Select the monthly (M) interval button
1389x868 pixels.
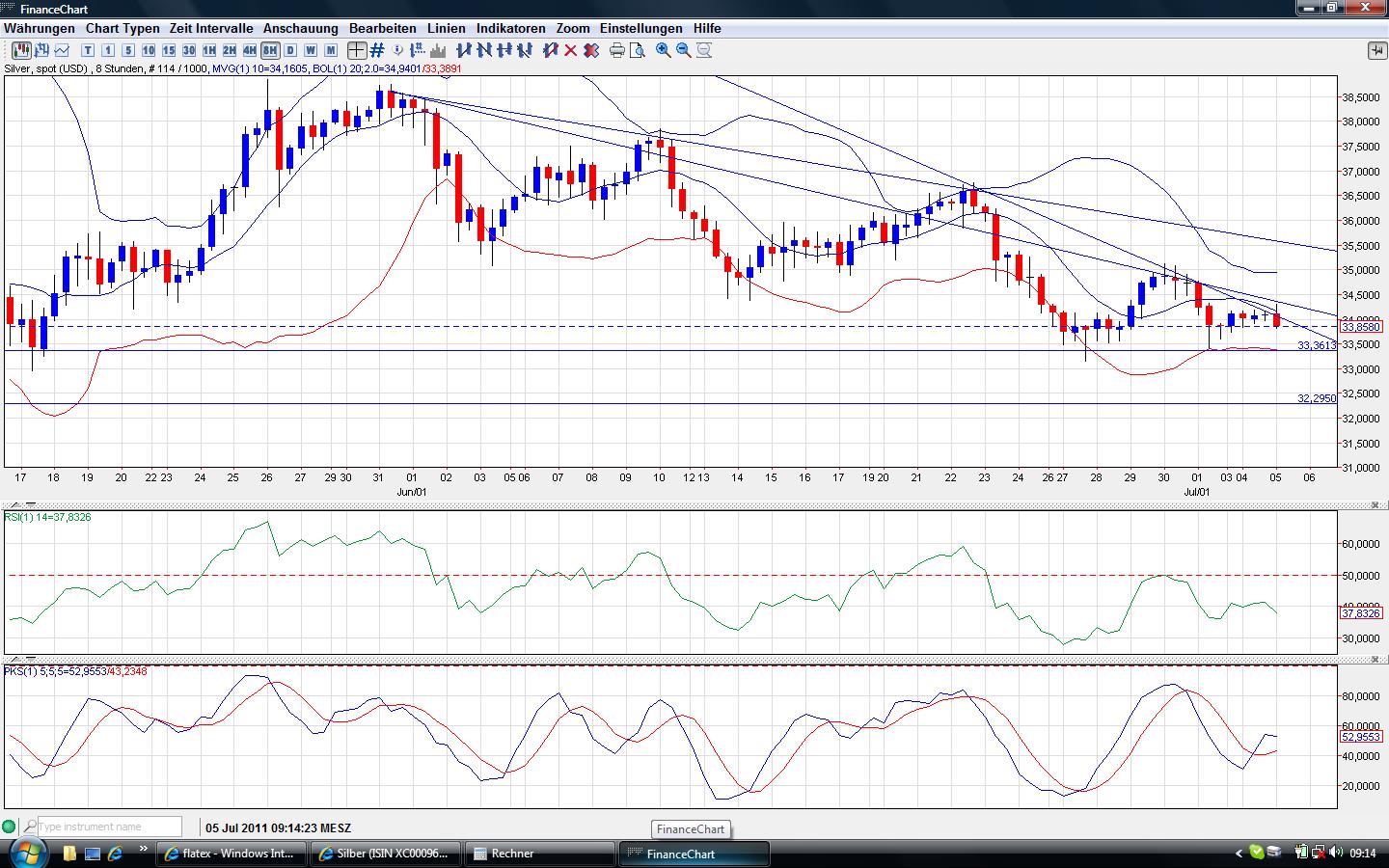(331, 50)
